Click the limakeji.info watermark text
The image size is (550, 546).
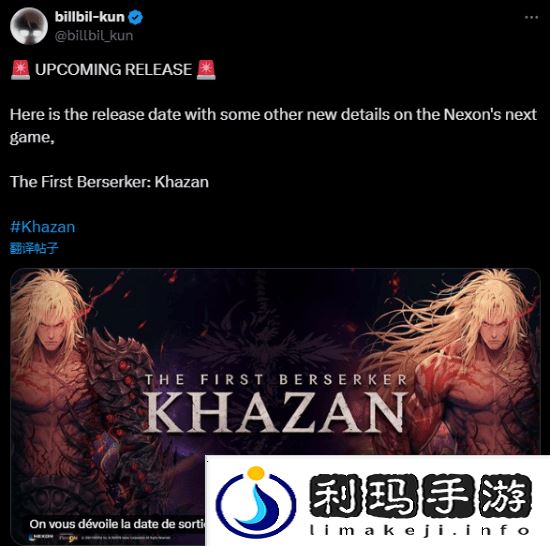pyautogui.click(x=420, y=530)
